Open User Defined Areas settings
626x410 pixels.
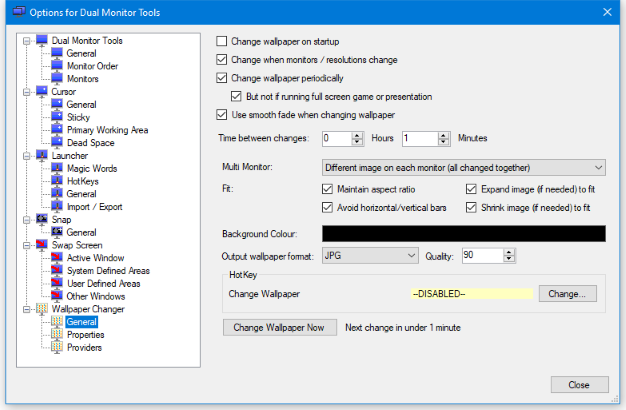pyautogui.click(x=103, y=283)
